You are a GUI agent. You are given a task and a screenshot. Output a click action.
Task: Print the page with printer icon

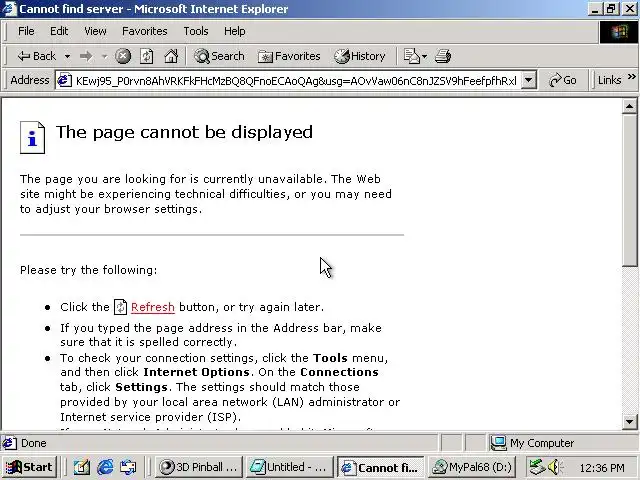click(x=443, y=56)
